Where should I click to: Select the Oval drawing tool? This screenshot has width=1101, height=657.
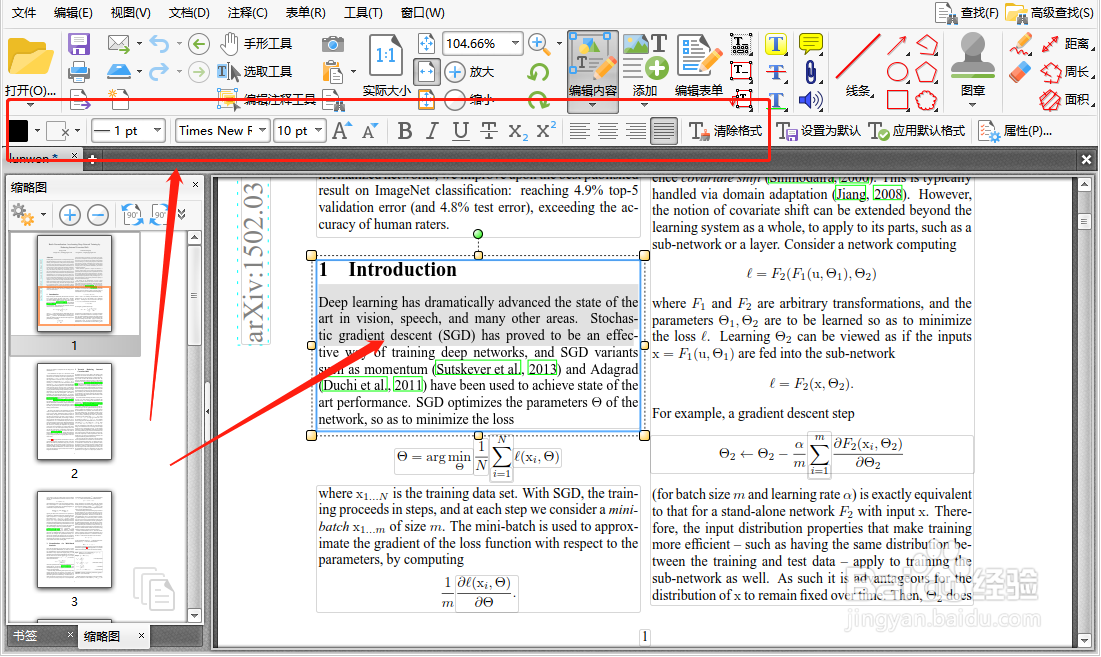click(x=897, y=72)
